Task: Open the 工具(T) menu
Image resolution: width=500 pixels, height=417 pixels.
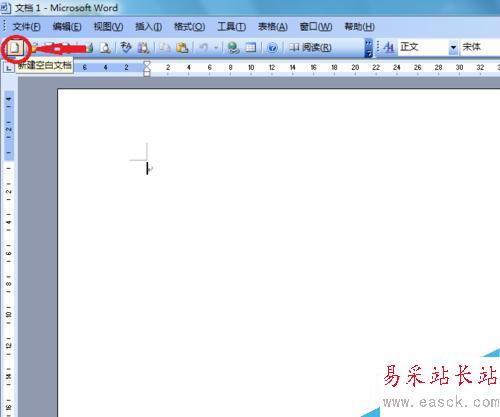Action: 232,27
